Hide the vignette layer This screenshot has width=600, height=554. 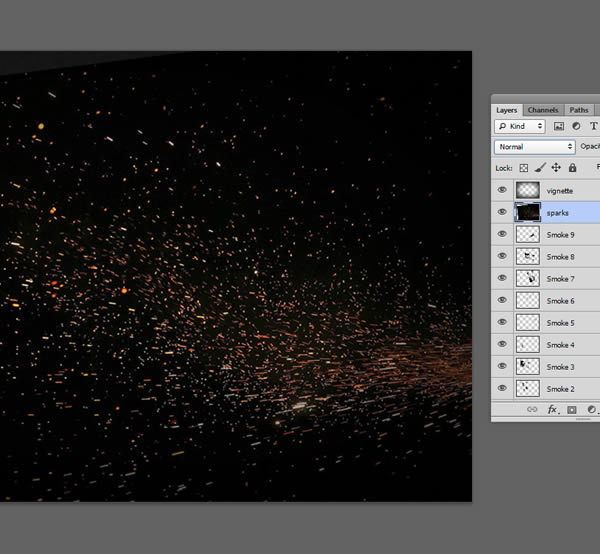(502, 190)
